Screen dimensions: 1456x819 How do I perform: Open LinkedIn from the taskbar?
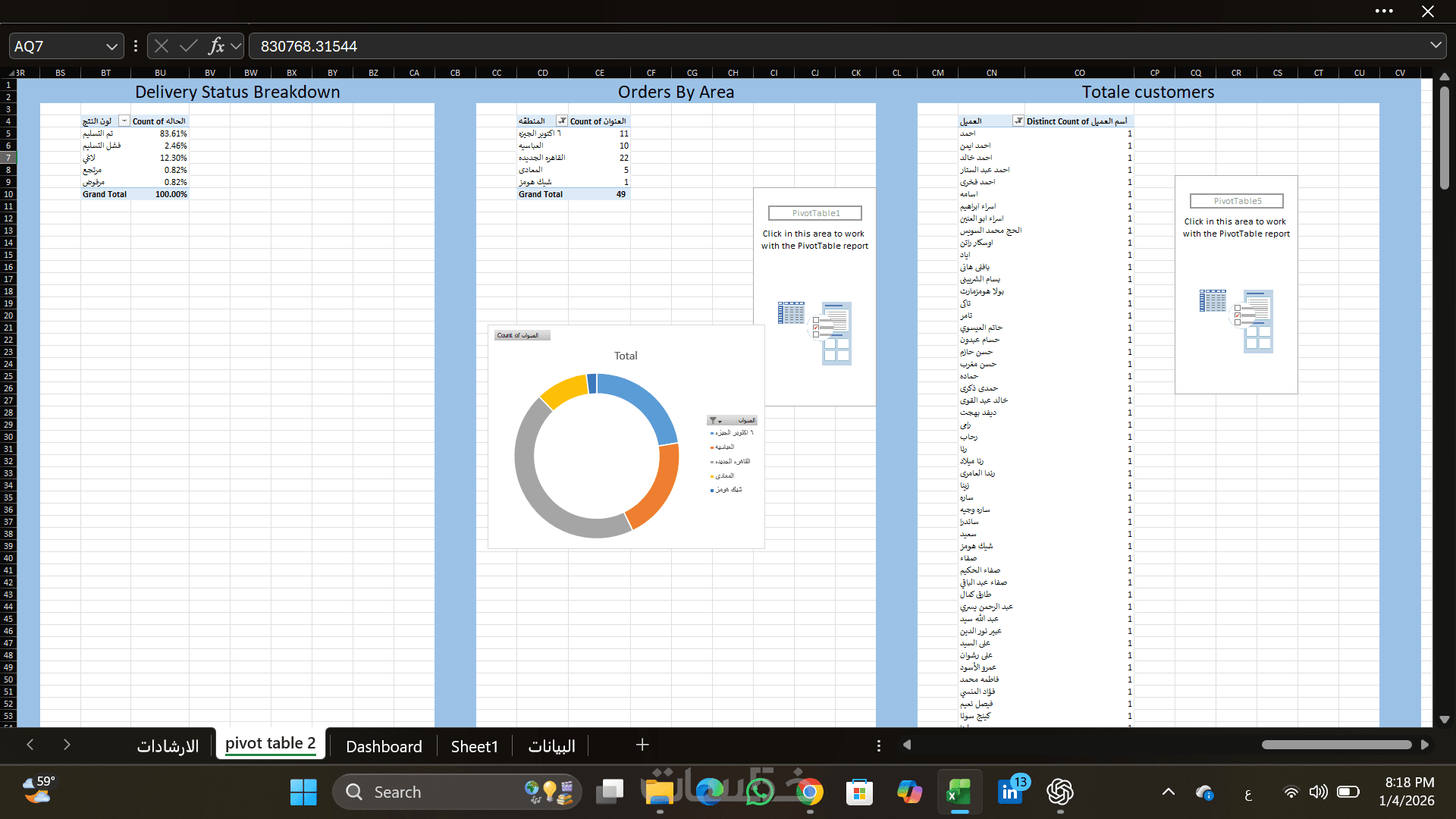1011,792
